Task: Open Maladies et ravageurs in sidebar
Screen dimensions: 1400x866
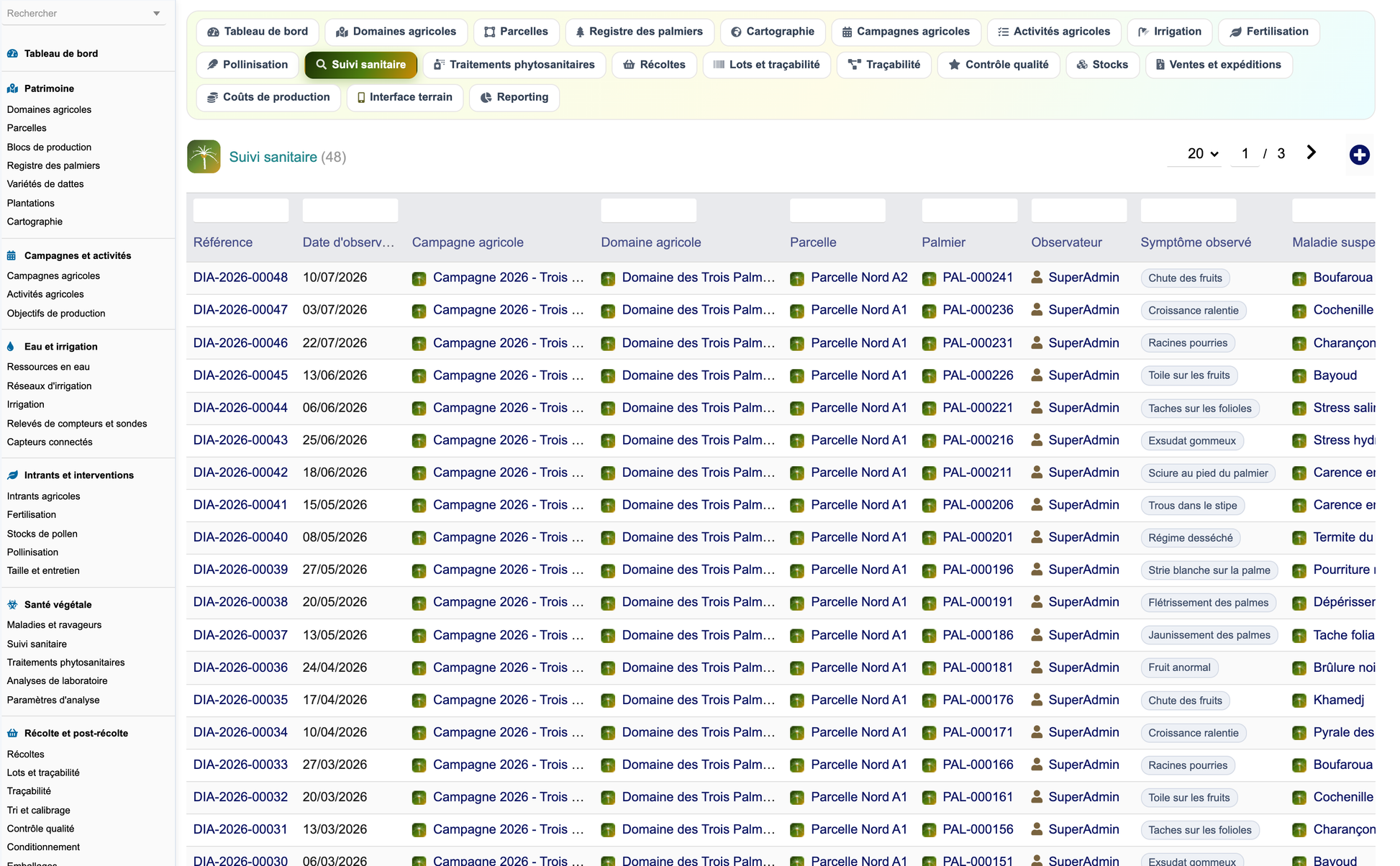Action: 54,625
